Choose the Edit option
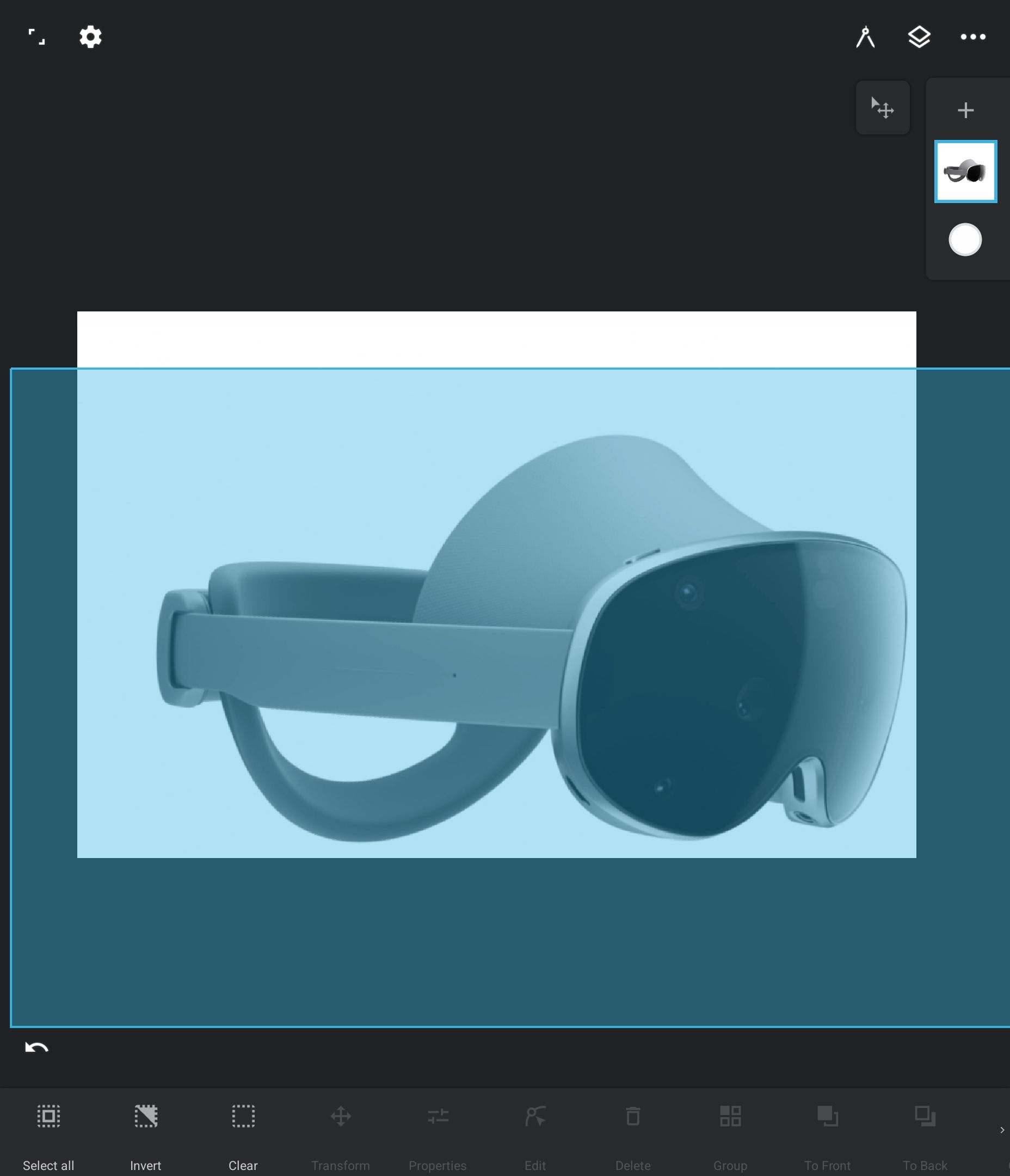The image size is (1010, 1176). point(535,1137)
